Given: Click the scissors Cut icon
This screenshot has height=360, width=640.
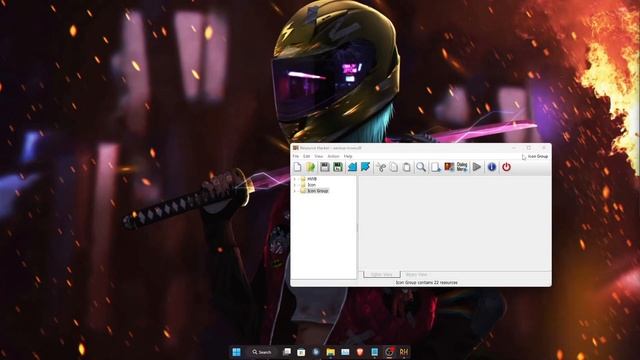Looking at the screenshot, I should click(x=380, y=167).
